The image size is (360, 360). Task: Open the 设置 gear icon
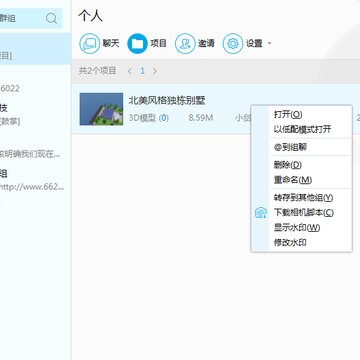[233, 43]
